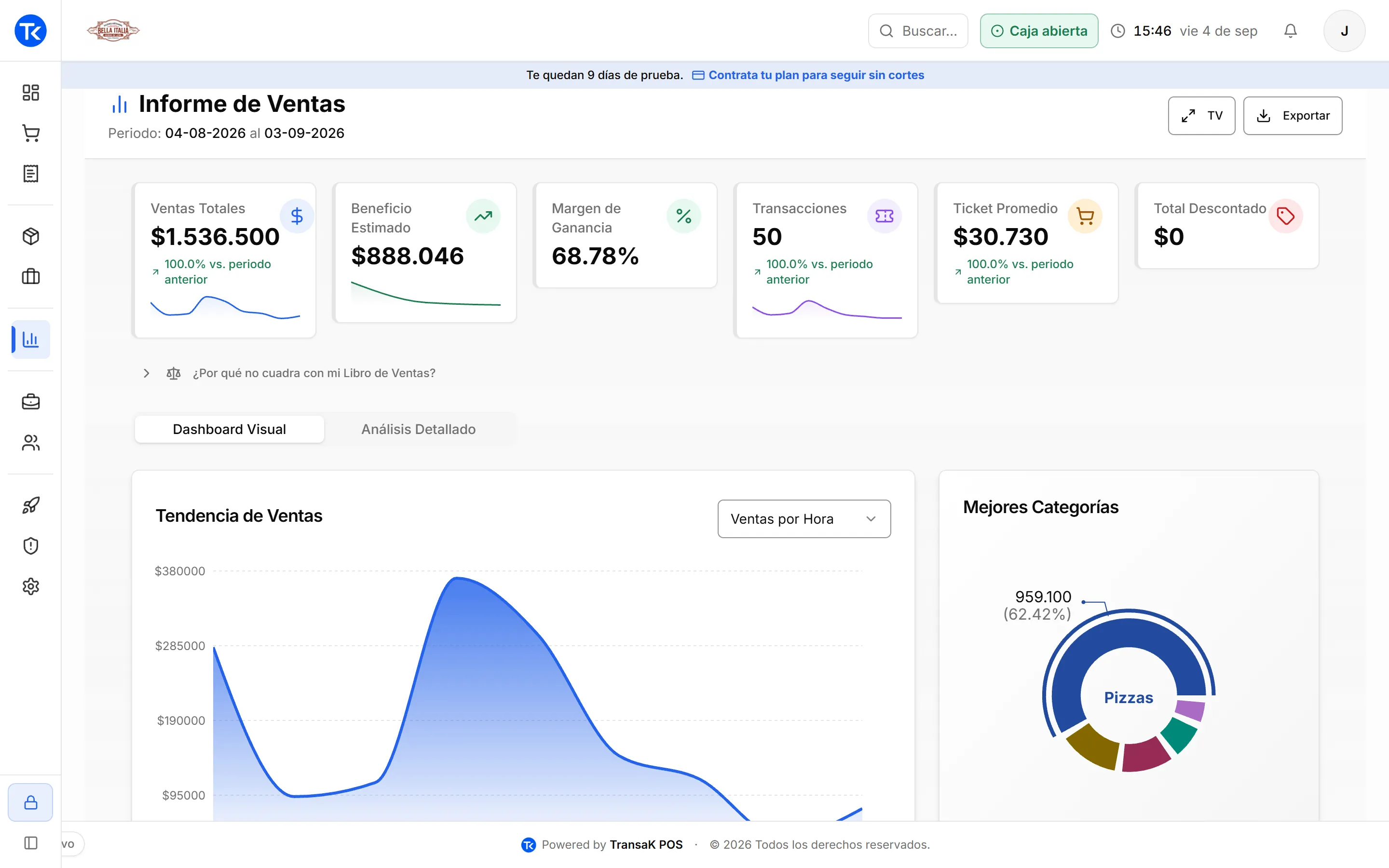This screenshot has width=1389, height=868.
Task: Click the 959.100 (62.42%) chart label
Action: coord(1038,605)
